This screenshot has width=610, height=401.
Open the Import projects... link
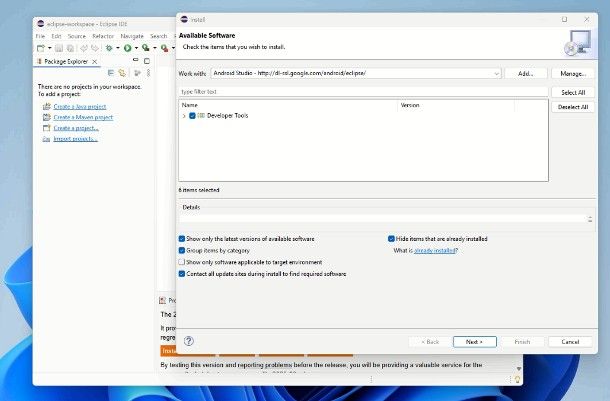click(x=75, y=139)
